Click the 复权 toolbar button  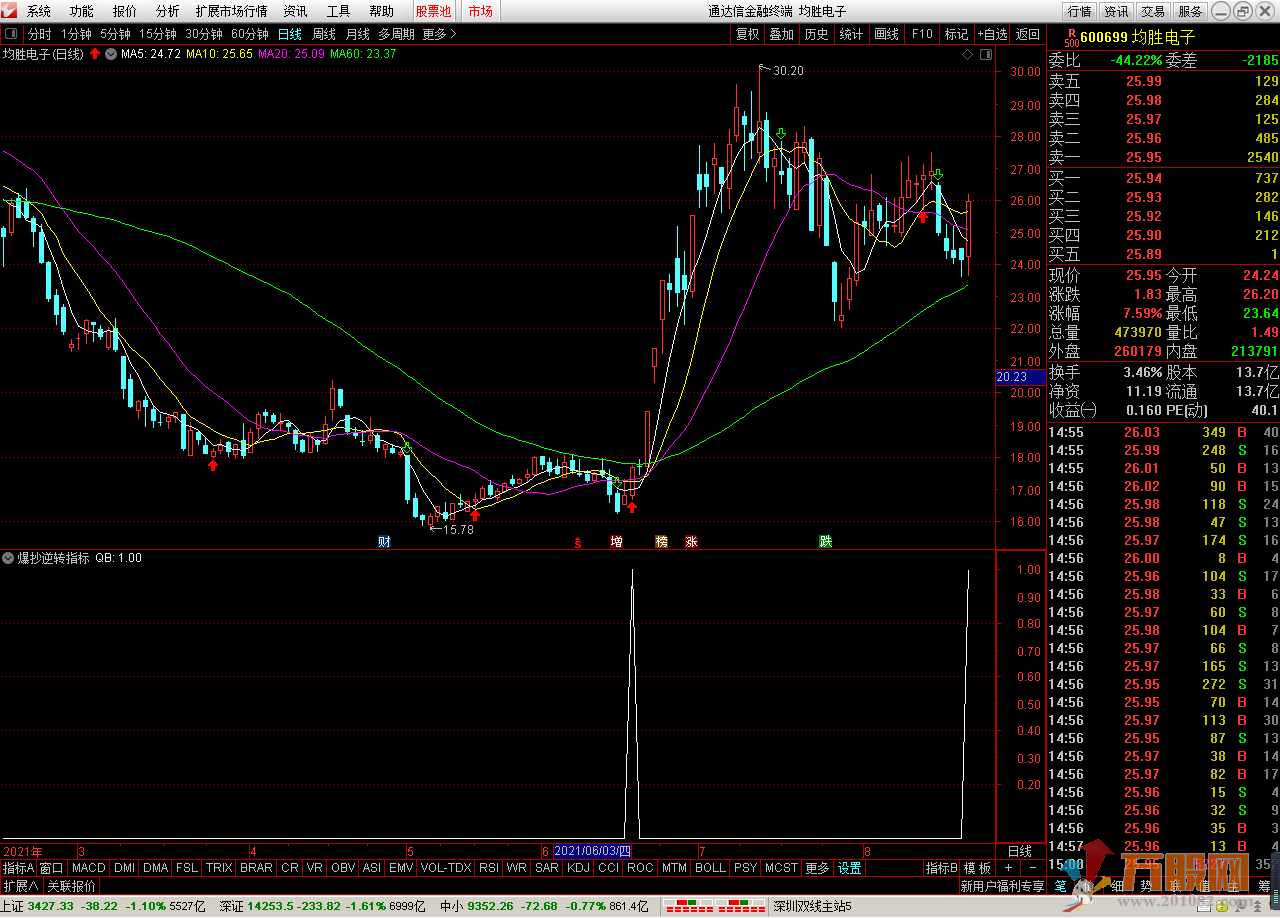[x=747, y=34]
